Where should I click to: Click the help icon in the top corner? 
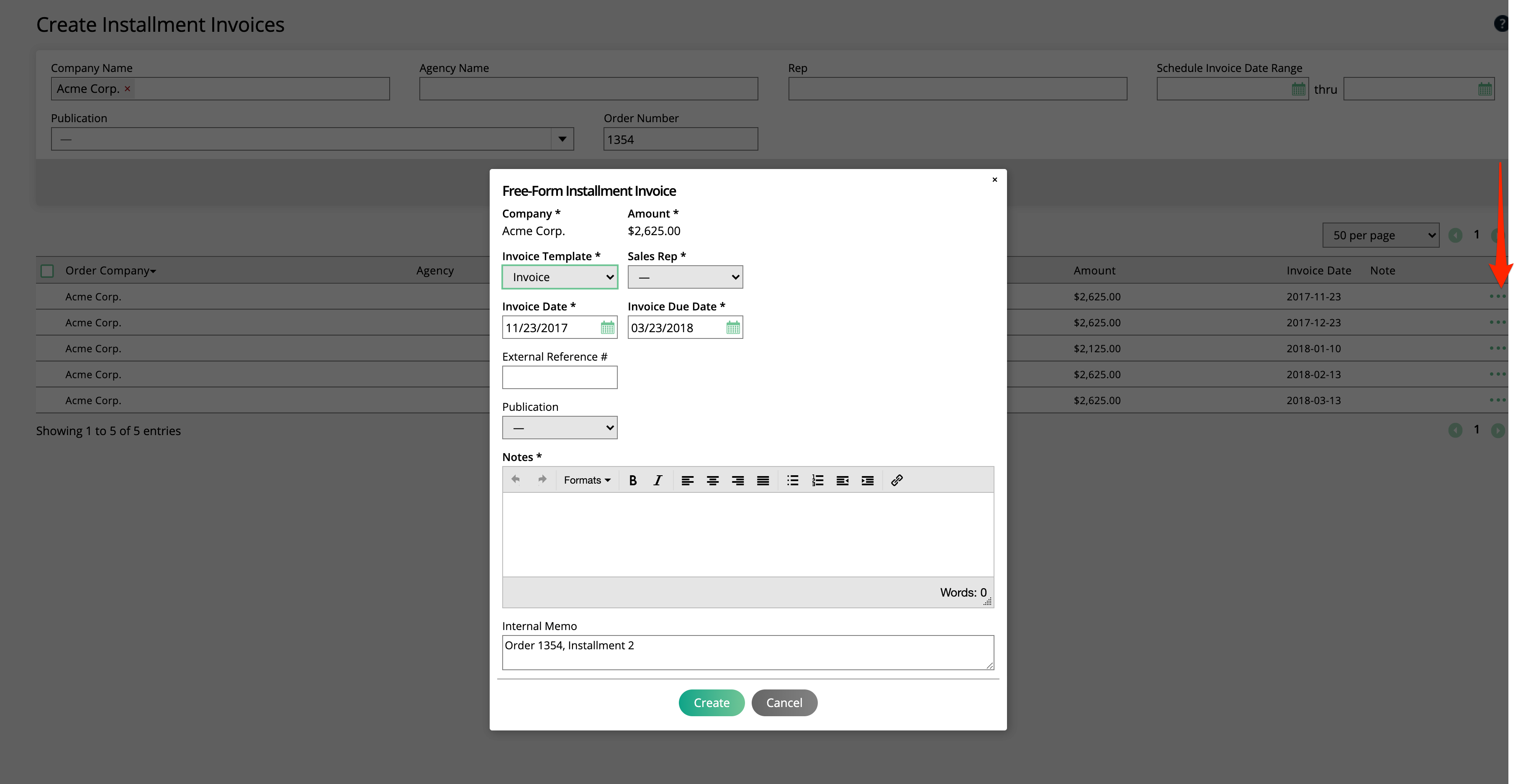[1502, 24]
